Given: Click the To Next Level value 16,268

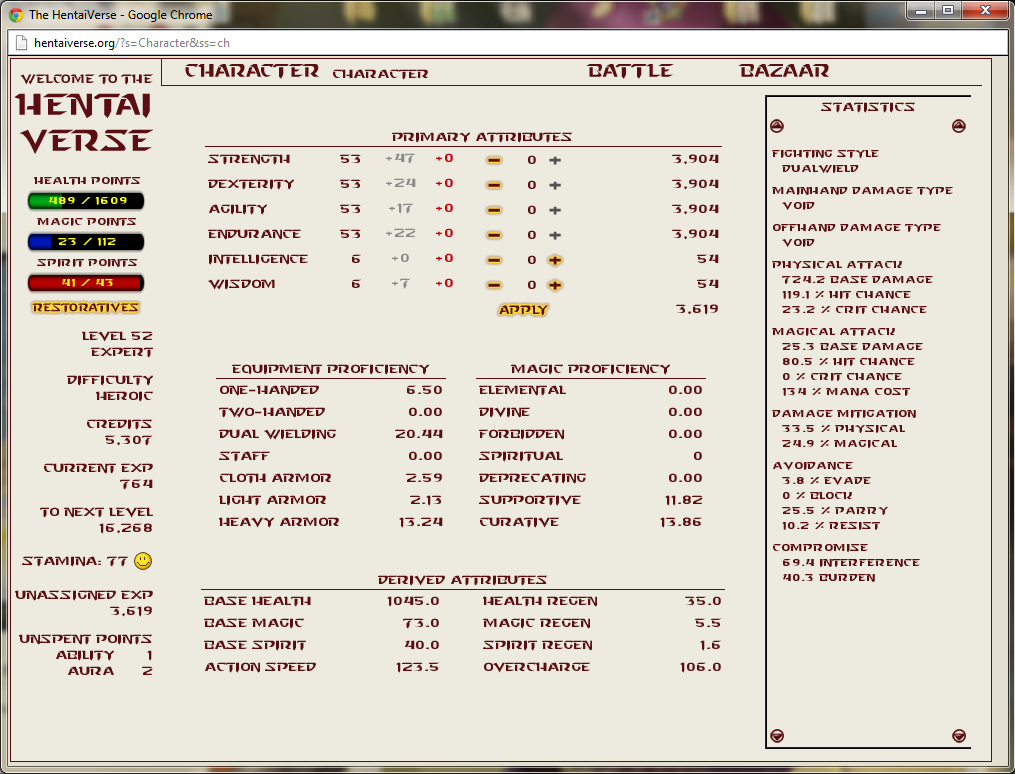Looking at the screenshot, I should coord(126,528).
